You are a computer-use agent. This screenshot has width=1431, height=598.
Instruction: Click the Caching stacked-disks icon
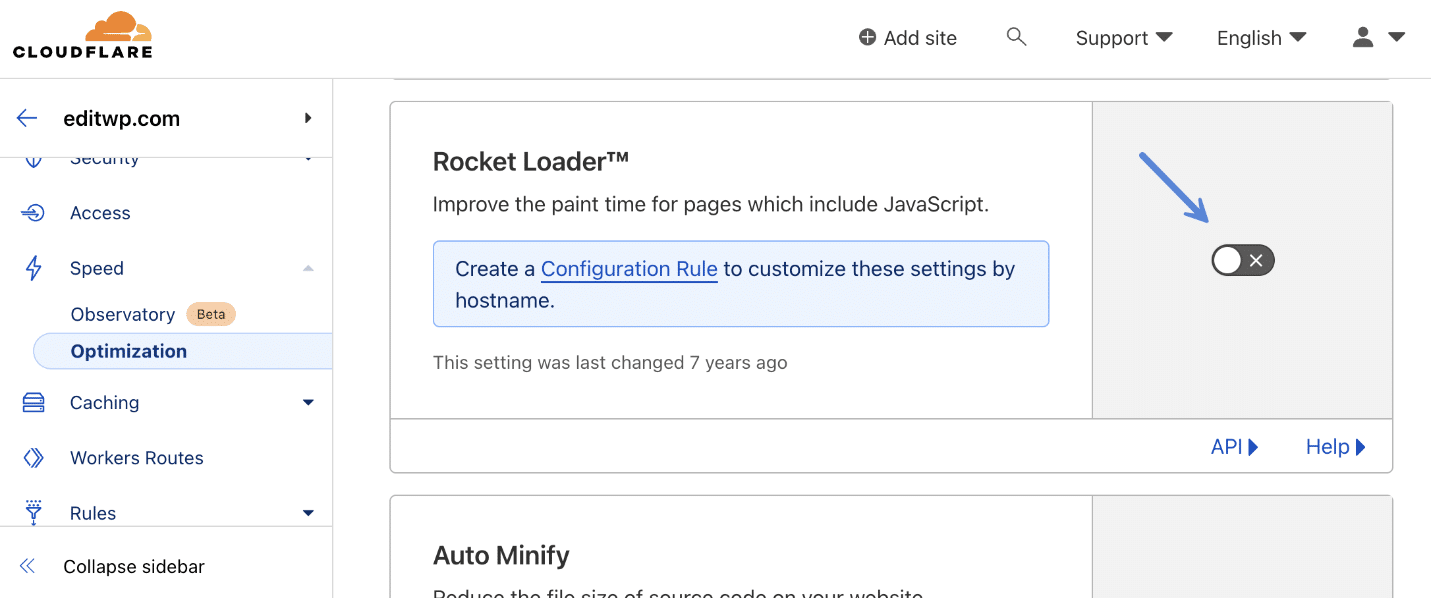[33, 402]
